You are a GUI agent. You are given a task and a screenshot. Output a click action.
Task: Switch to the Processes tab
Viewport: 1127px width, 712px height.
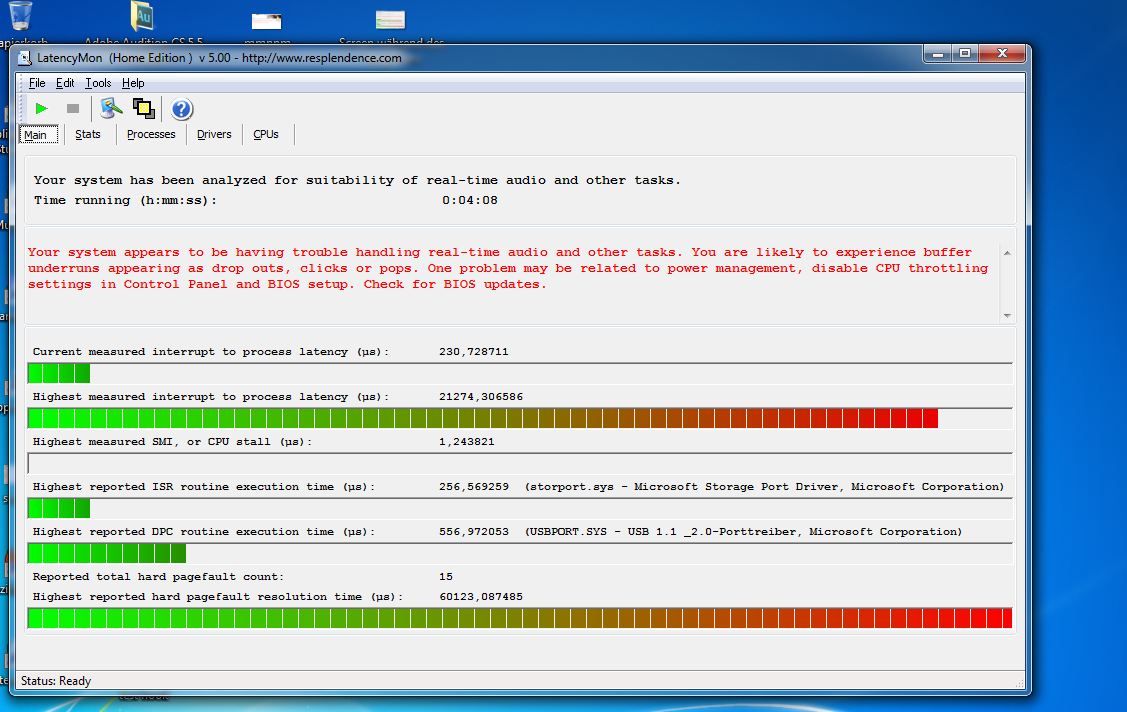[151, 134]
